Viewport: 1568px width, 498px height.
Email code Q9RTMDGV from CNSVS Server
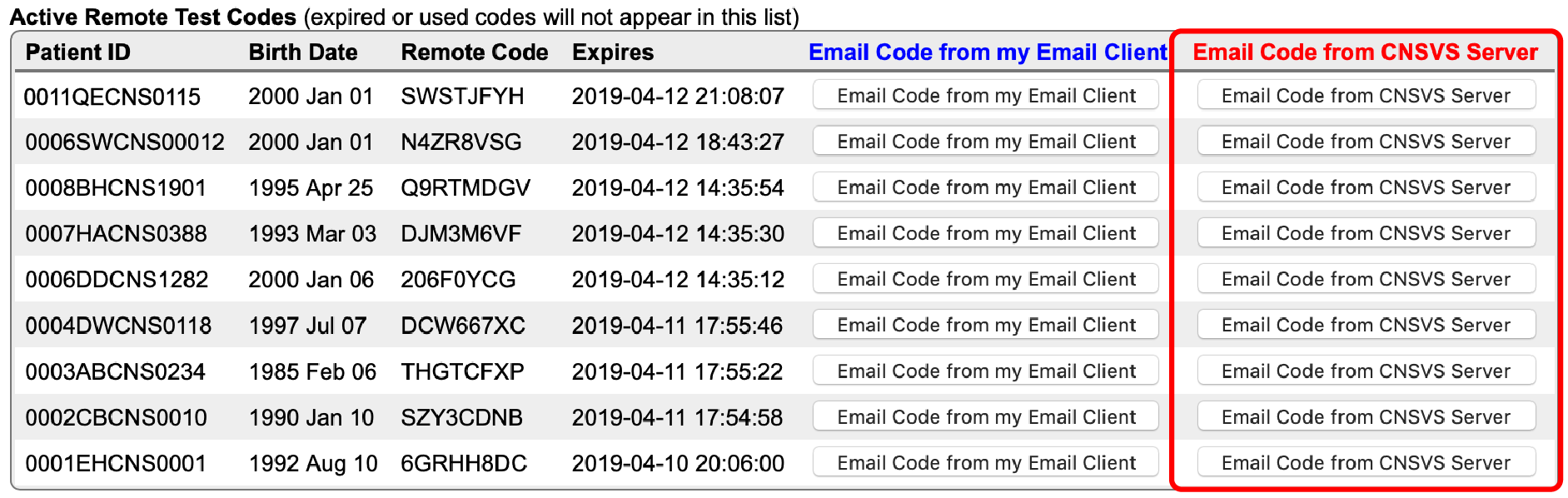click(1366, 187)
